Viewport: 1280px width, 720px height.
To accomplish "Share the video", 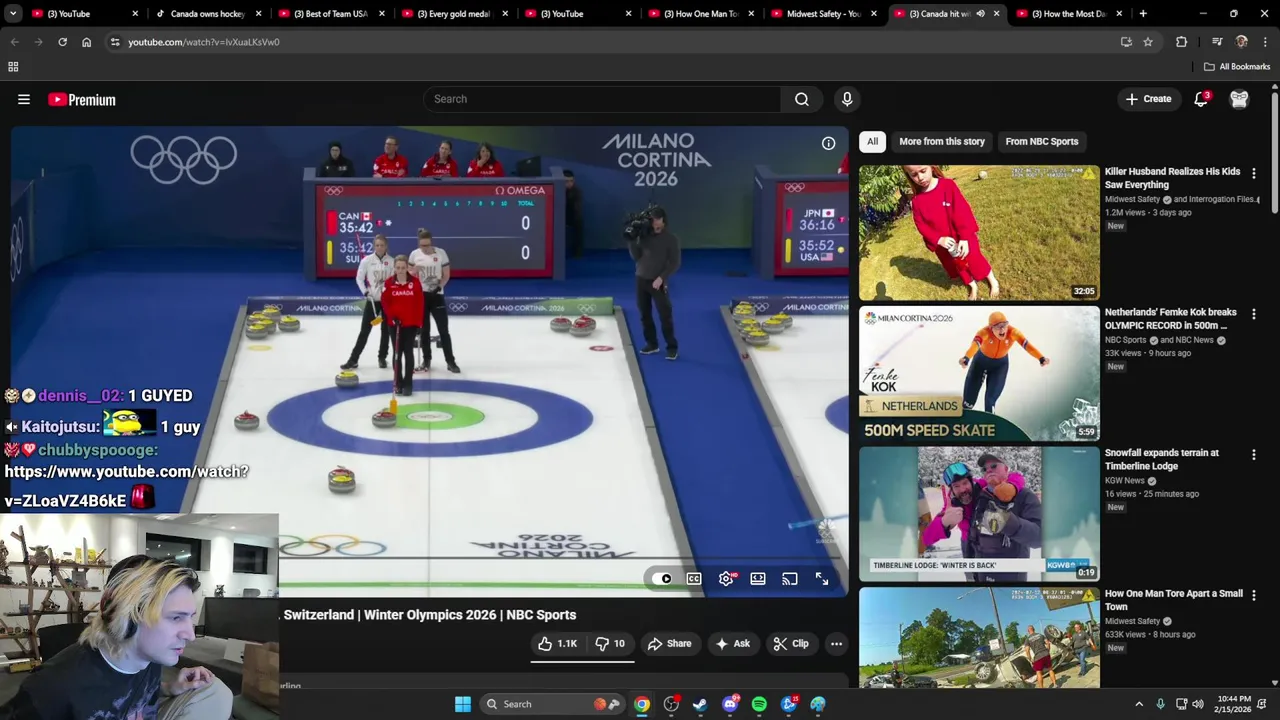I will pos(669,643).
